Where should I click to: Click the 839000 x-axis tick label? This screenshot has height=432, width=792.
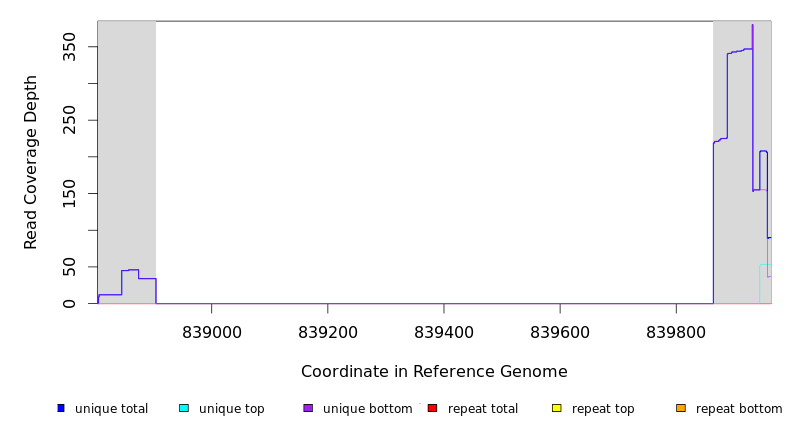[211, 331]
